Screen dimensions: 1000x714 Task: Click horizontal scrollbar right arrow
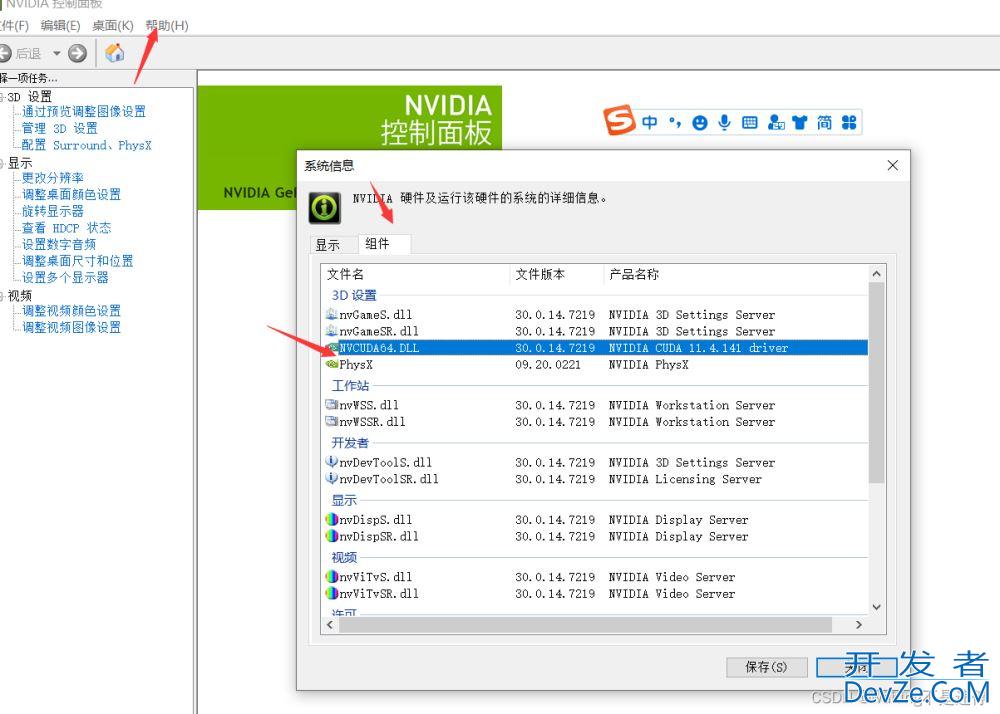859,625
